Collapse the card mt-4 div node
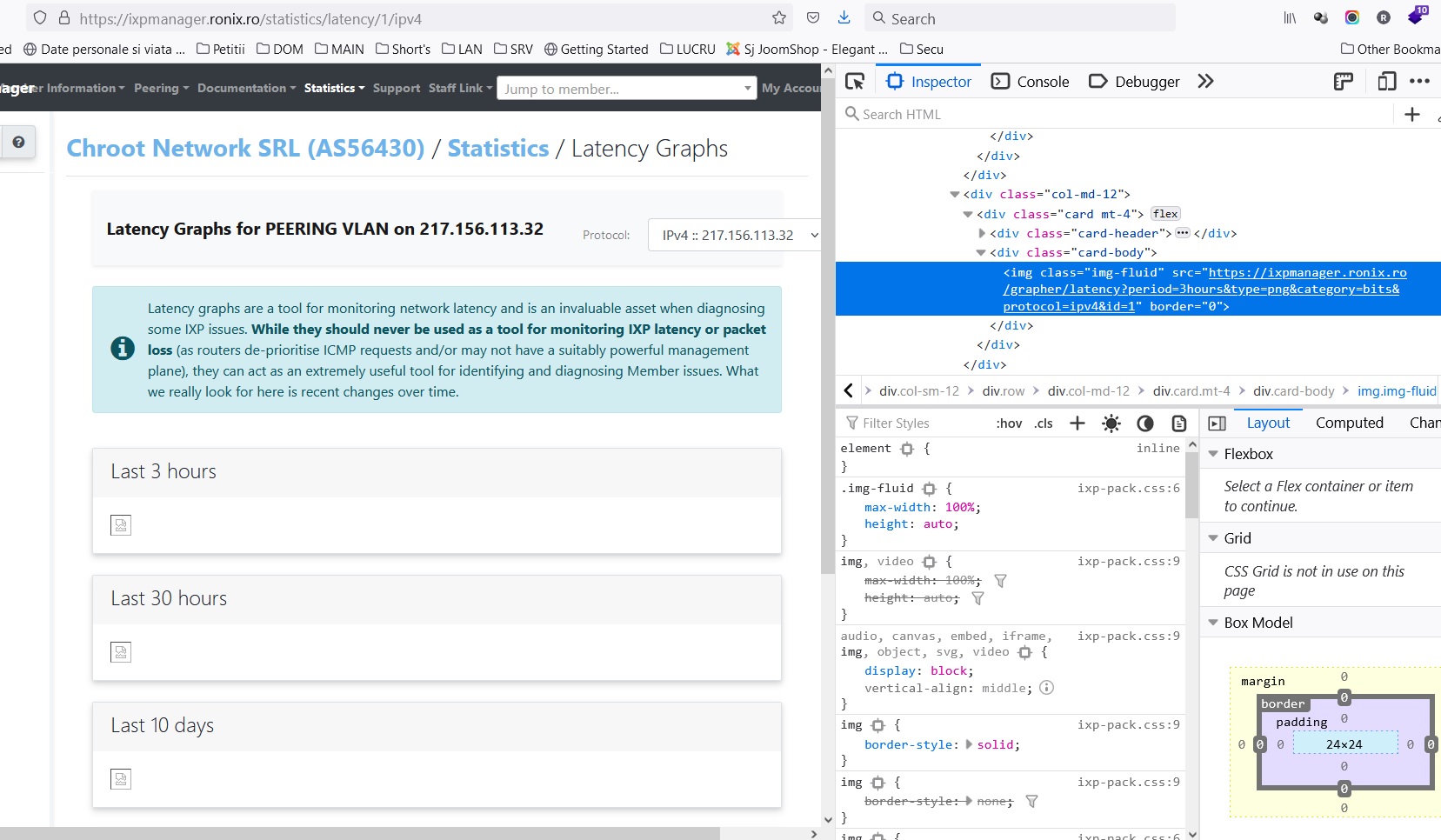The image size is (1441, 840). coord(968,214)
